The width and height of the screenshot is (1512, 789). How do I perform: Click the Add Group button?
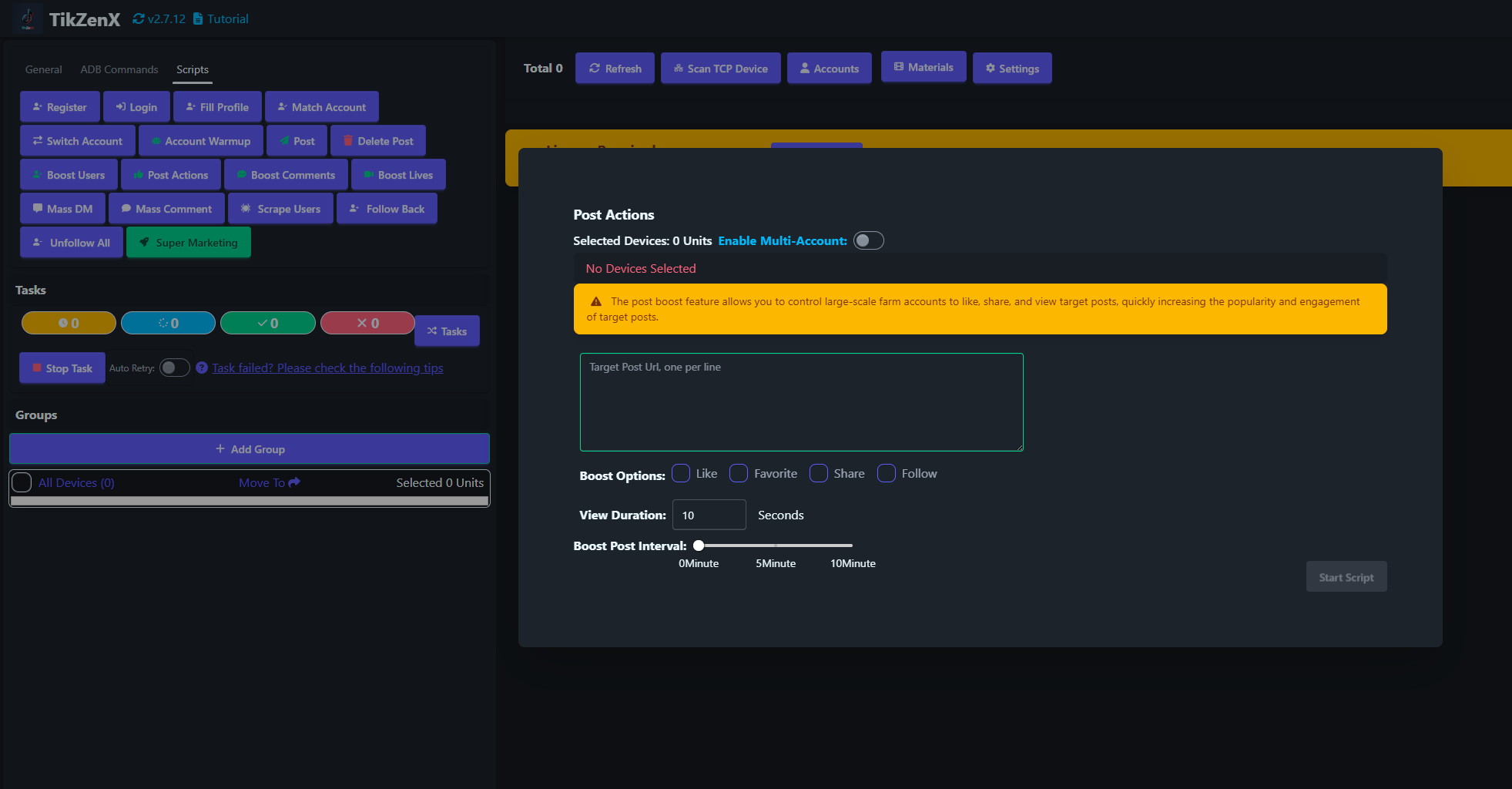pyautogui.click(x=250, y=449)
